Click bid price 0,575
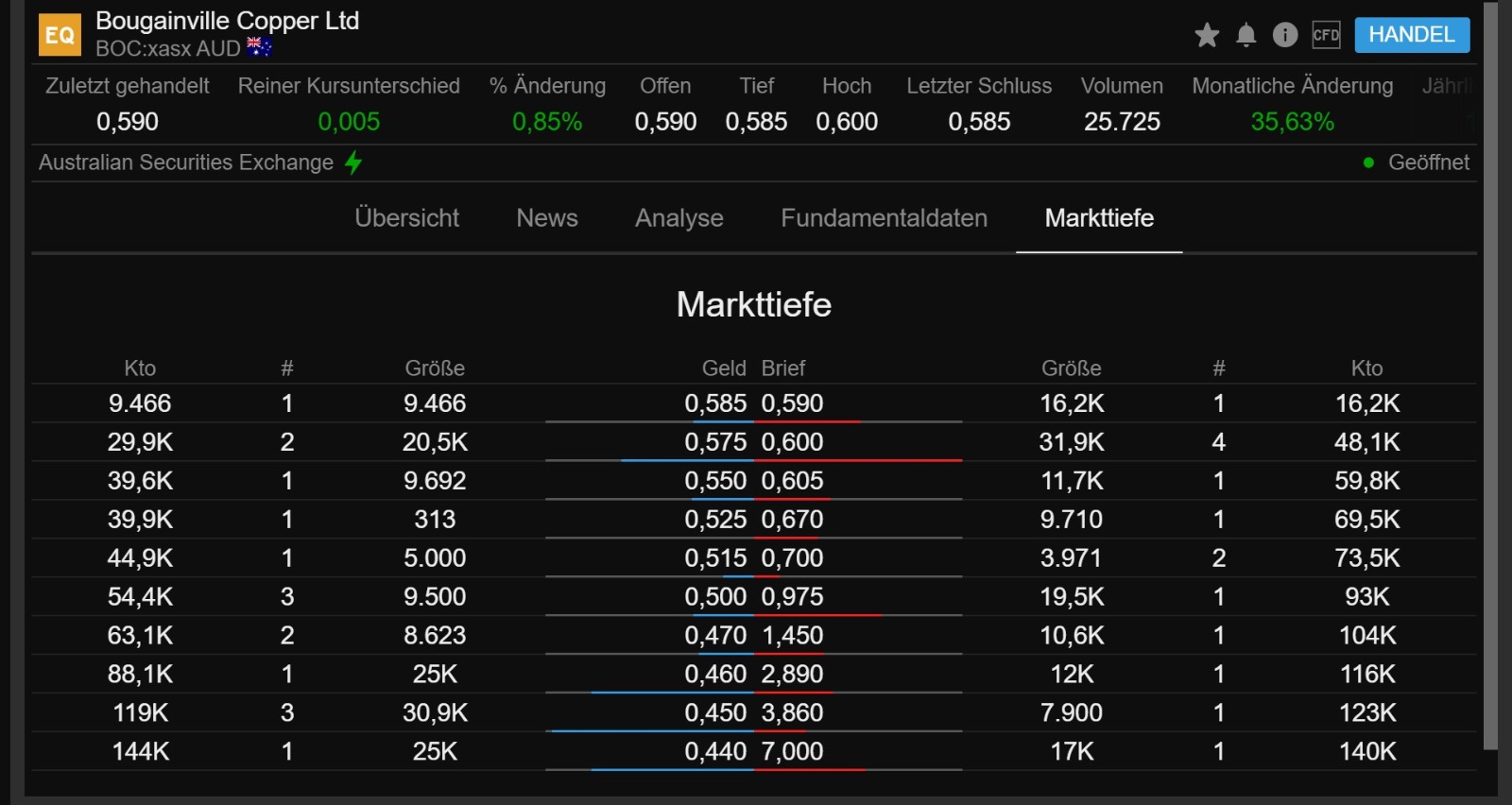 (715, 442)
